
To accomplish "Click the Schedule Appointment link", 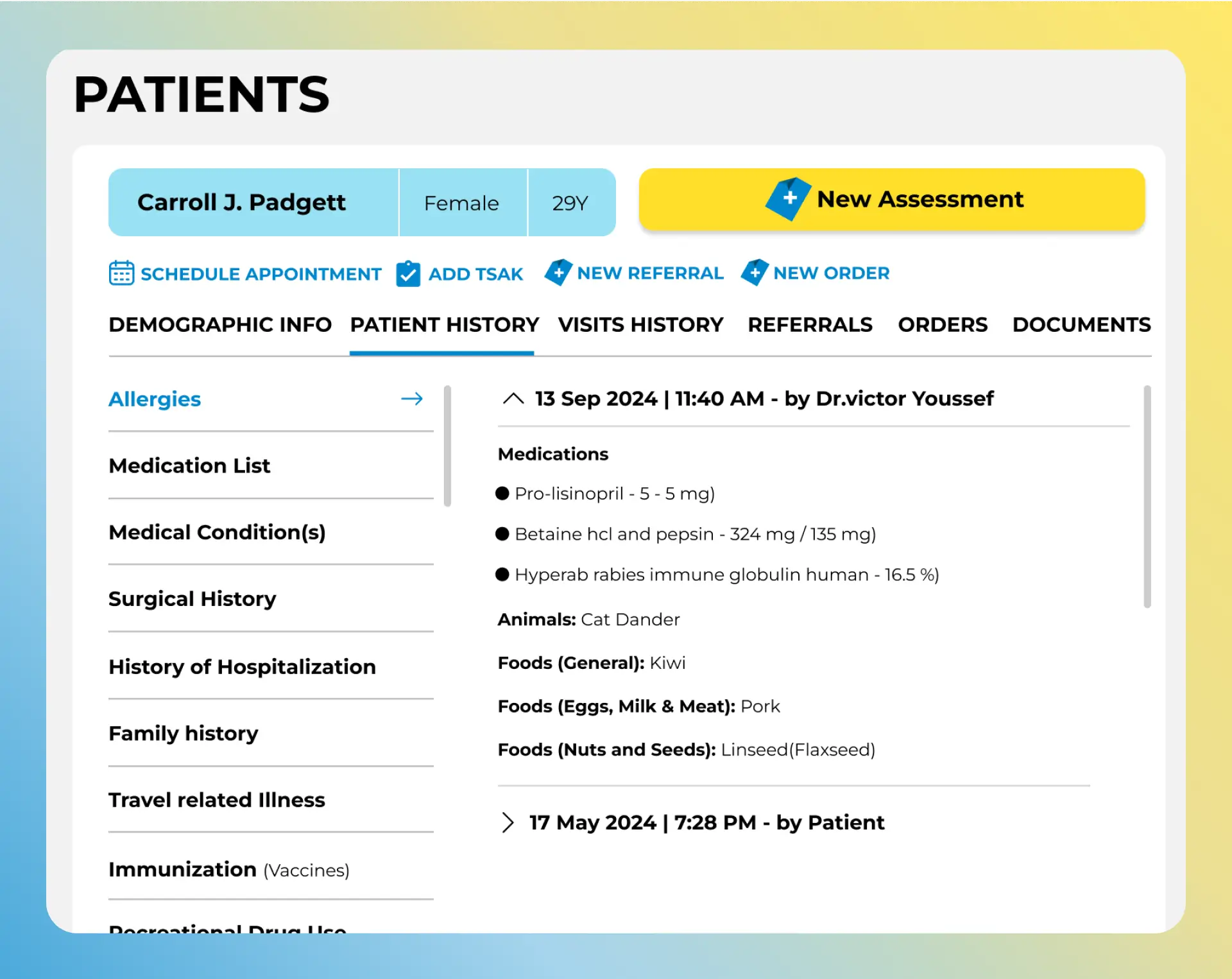I will (261, 274).
